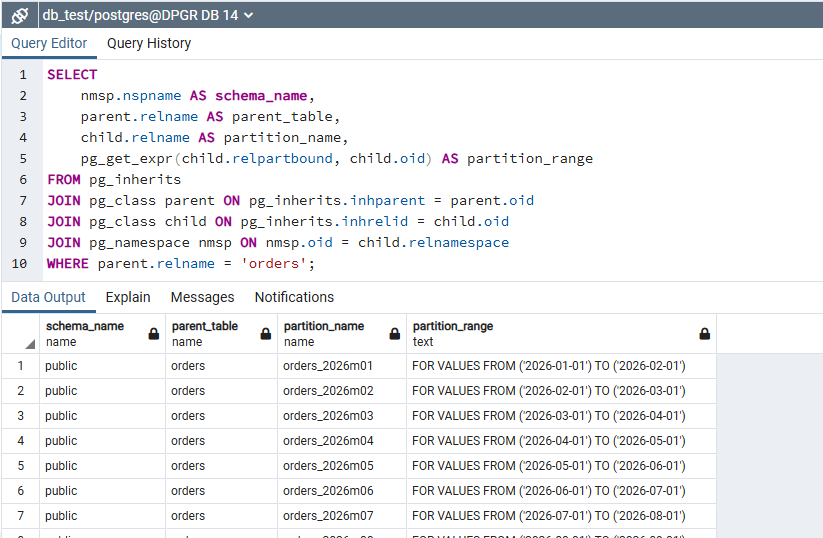Screen dimensions: 823x538
Task: Select result row number 6
Action: click(x=20, y=491)
